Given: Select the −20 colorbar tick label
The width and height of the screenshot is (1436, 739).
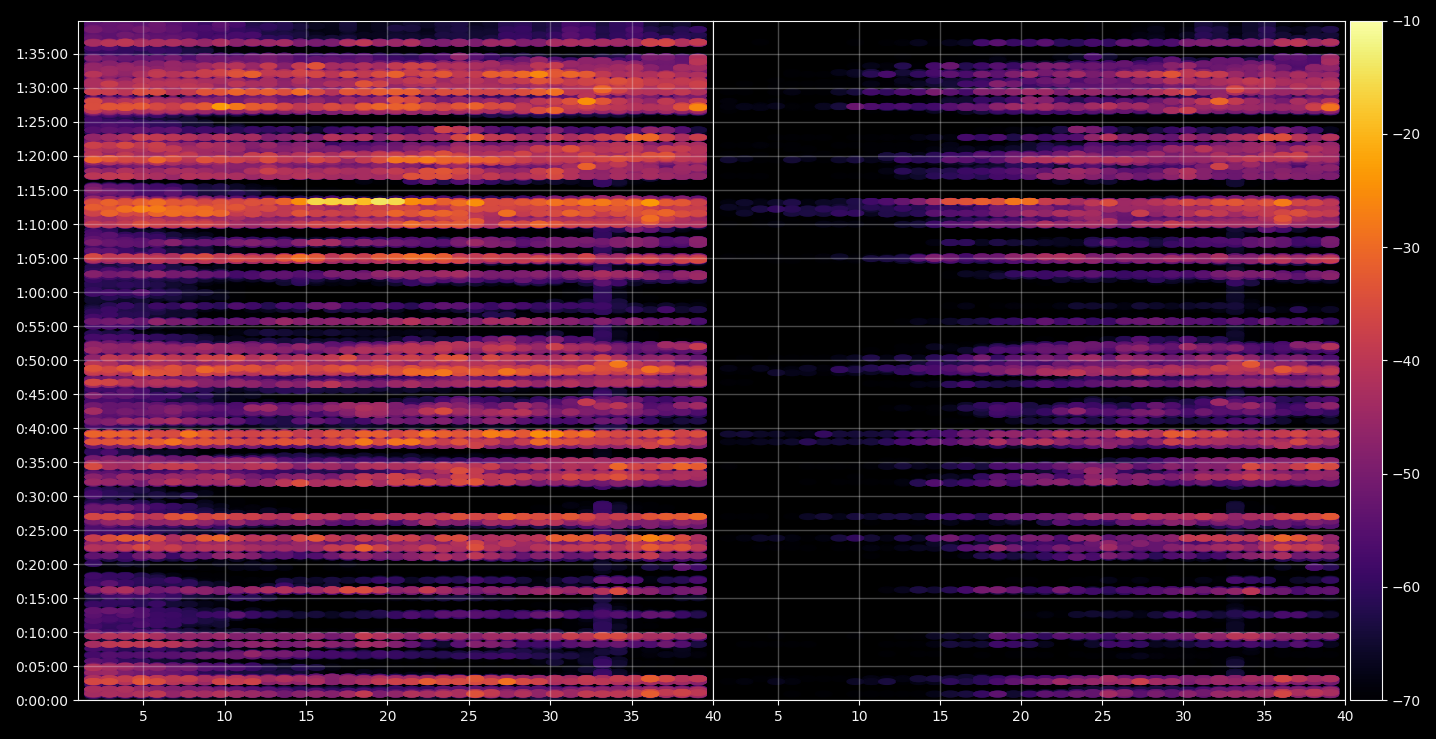Looking at the screenshot, I should coord(1406,134).
